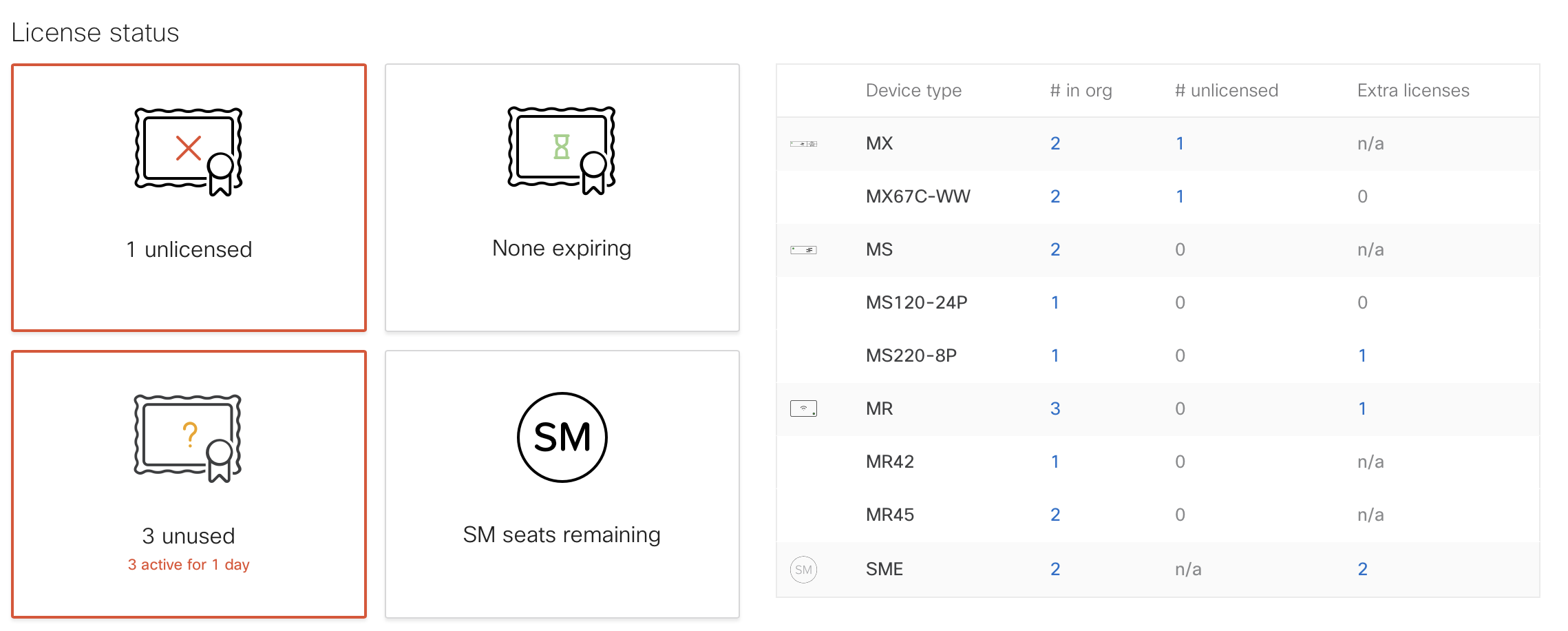Open the list of 2 MX devices in org
Viewport: 1568px width, 631px height.
(1055, 143)
